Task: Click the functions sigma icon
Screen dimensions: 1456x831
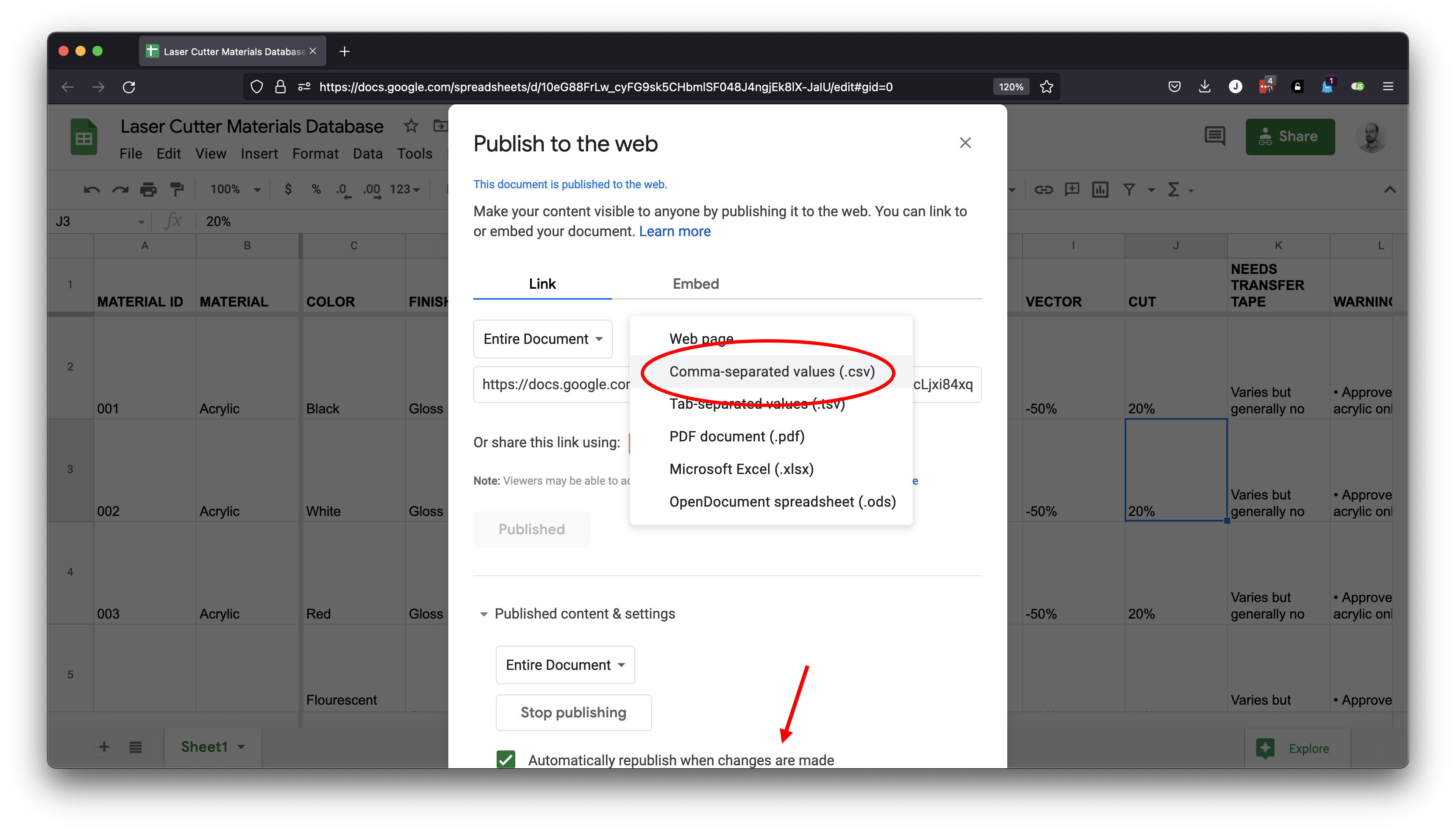Action: (1173, 190)
